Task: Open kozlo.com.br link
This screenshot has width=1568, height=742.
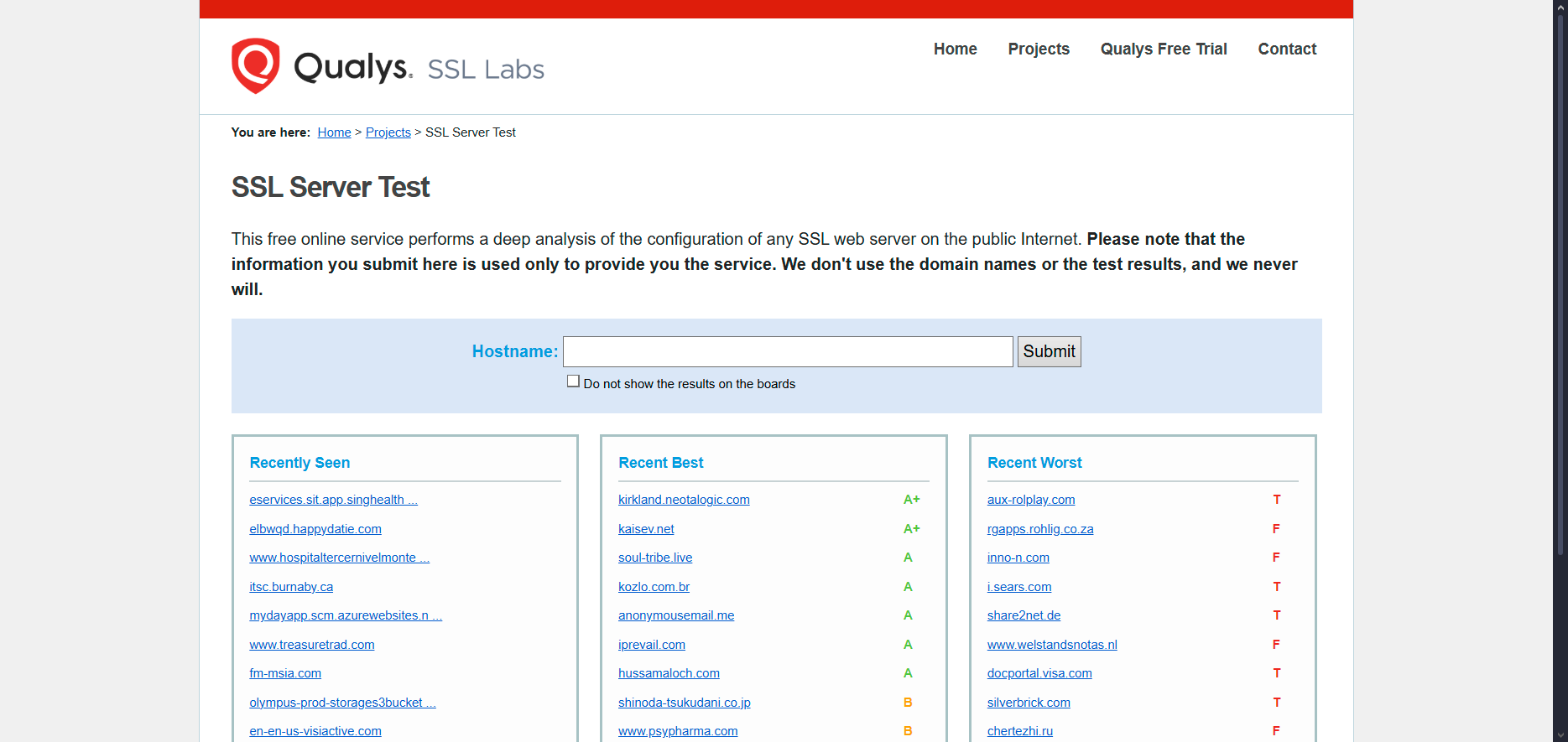Action: 654,587
